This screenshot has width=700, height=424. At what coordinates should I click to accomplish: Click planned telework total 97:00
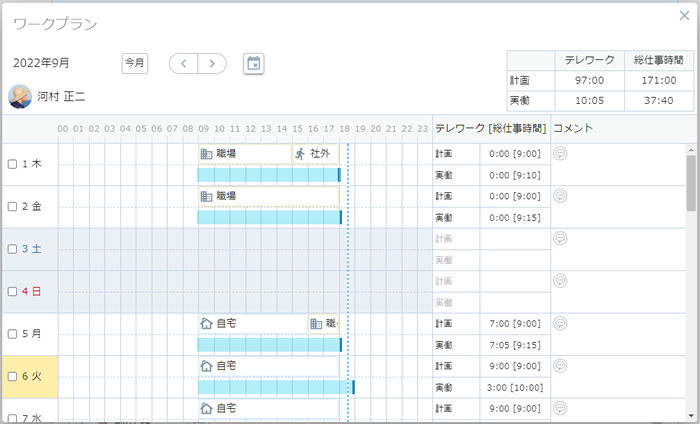click(x=589, y=80)
